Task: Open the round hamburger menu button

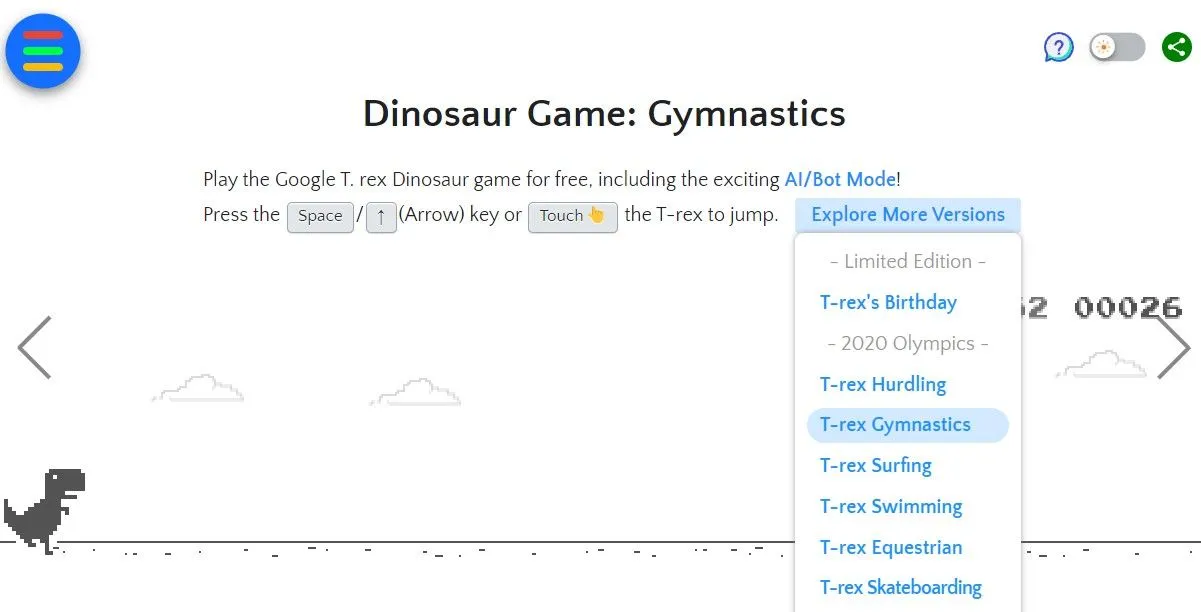Action: [43, 51]
